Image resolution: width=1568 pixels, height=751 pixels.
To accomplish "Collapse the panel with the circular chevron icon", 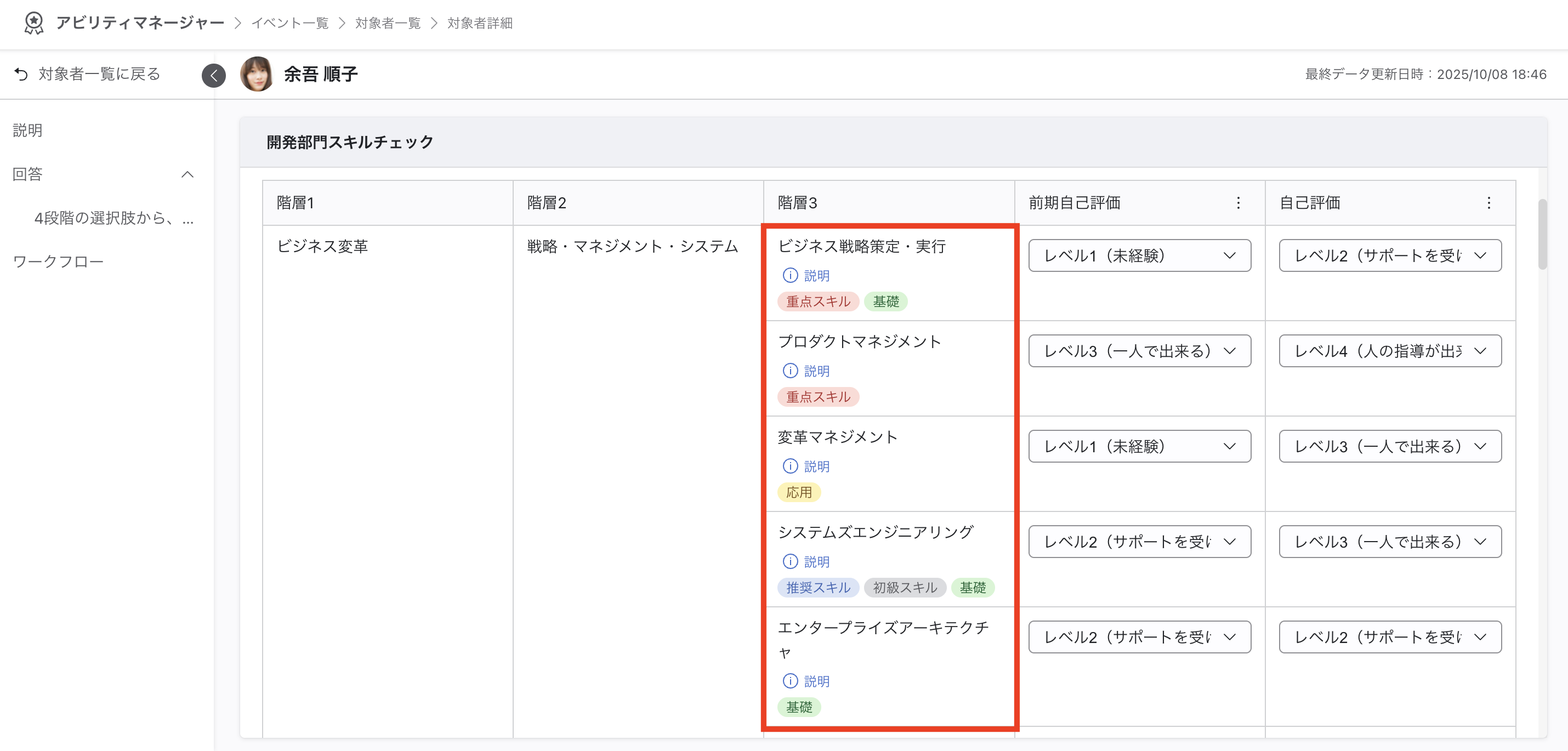I will (214, 75).
